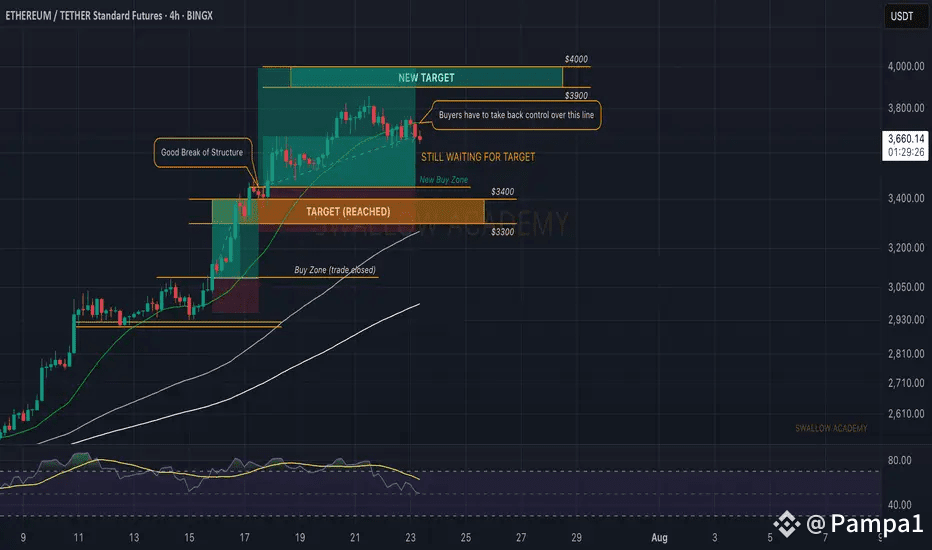Click the 3,800.00 price axis value

pyautogui.click(x=906, y=108)
